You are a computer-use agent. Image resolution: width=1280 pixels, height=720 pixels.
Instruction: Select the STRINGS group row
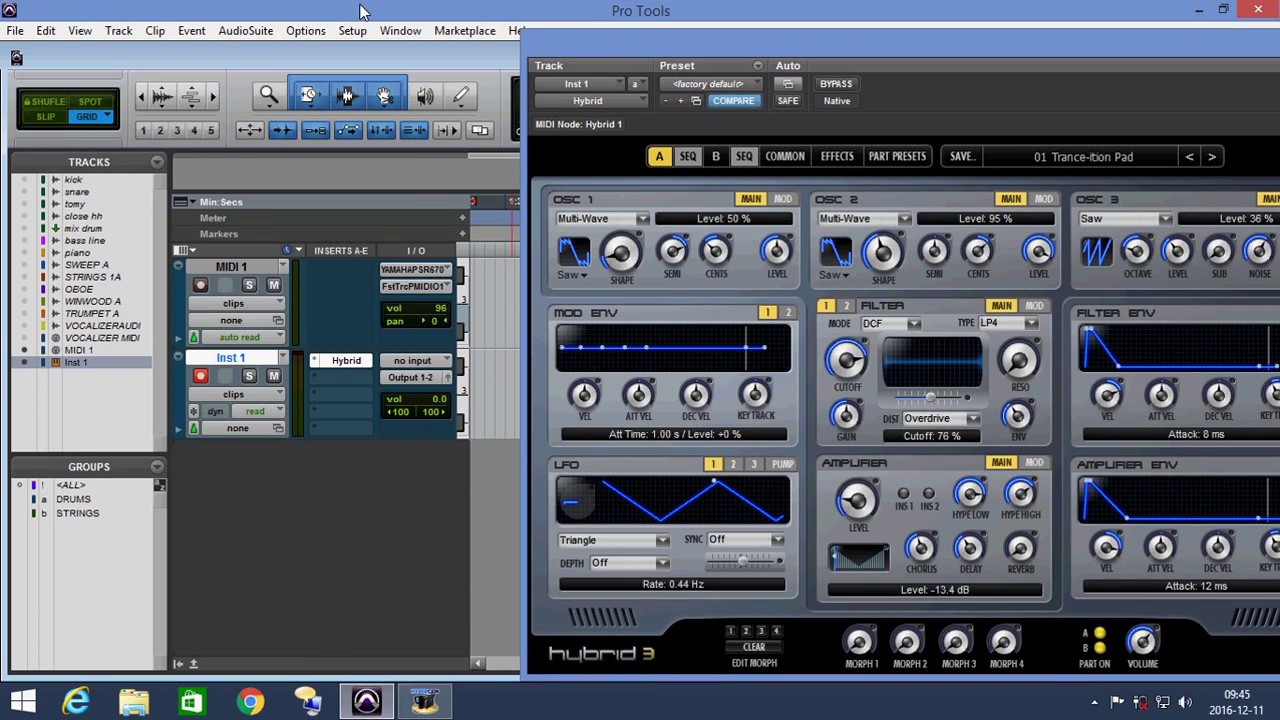click(x=77, y=513)
